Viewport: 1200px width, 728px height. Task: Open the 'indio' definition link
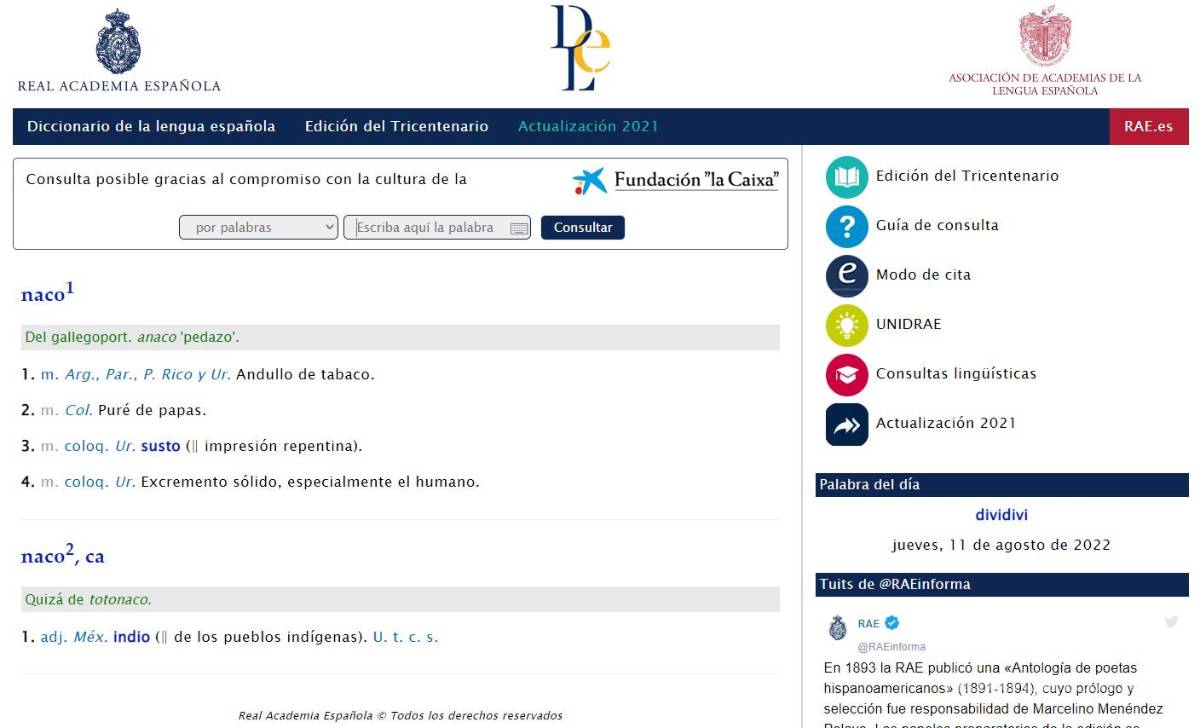[129, 635]
